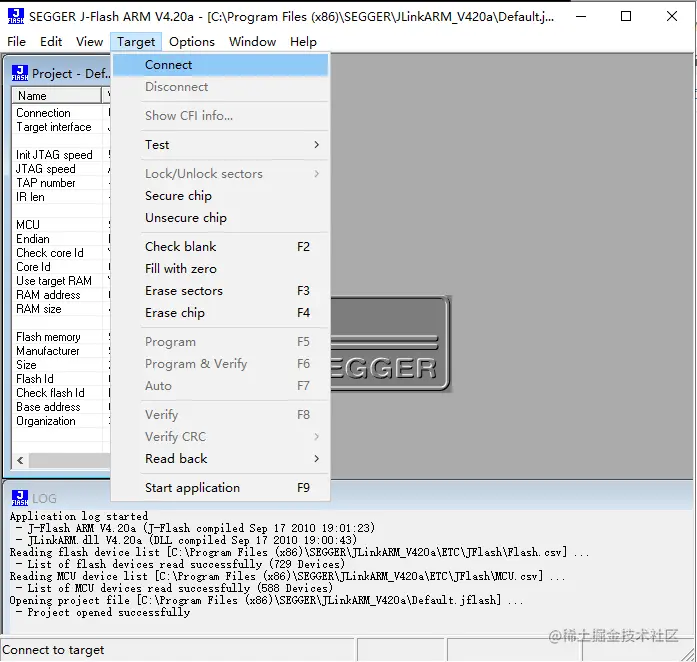This screenshot has height=662, width=697.
Task: Expand the Test submenu
Action: coord(220,145)
